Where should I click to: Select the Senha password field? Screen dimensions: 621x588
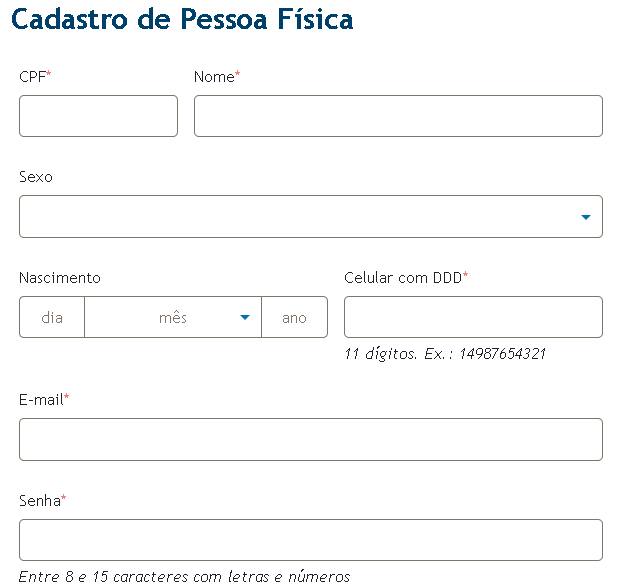point(310,540)
